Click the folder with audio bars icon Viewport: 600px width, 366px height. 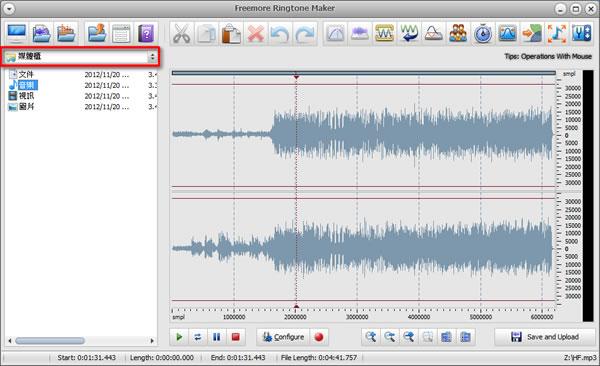click(66, 34)
